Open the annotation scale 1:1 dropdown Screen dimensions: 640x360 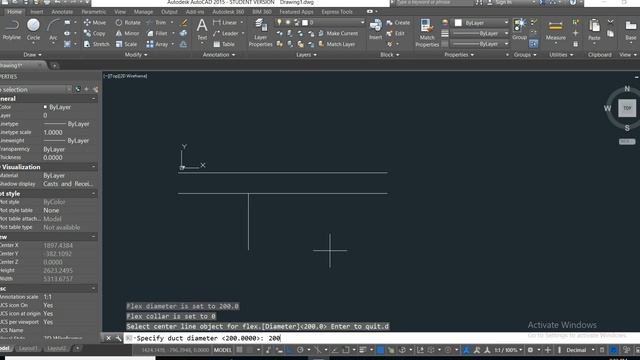(x=508, y=350)
